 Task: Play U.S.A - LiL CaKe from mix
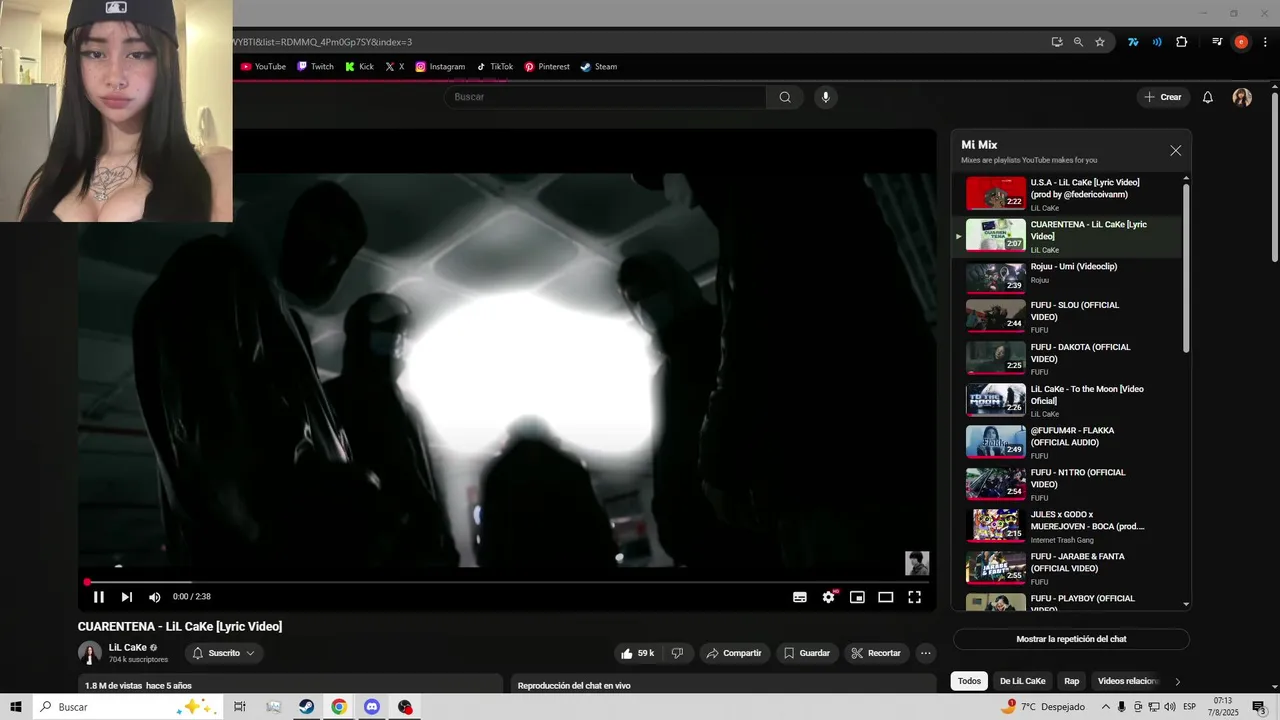pyautogui.click(x=1069, y=194)
